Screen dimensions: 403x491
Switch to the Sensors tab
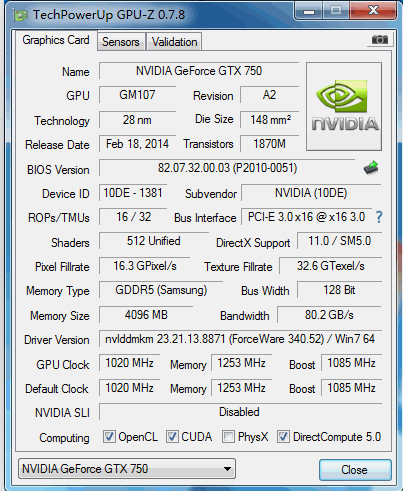coord(121,42)
